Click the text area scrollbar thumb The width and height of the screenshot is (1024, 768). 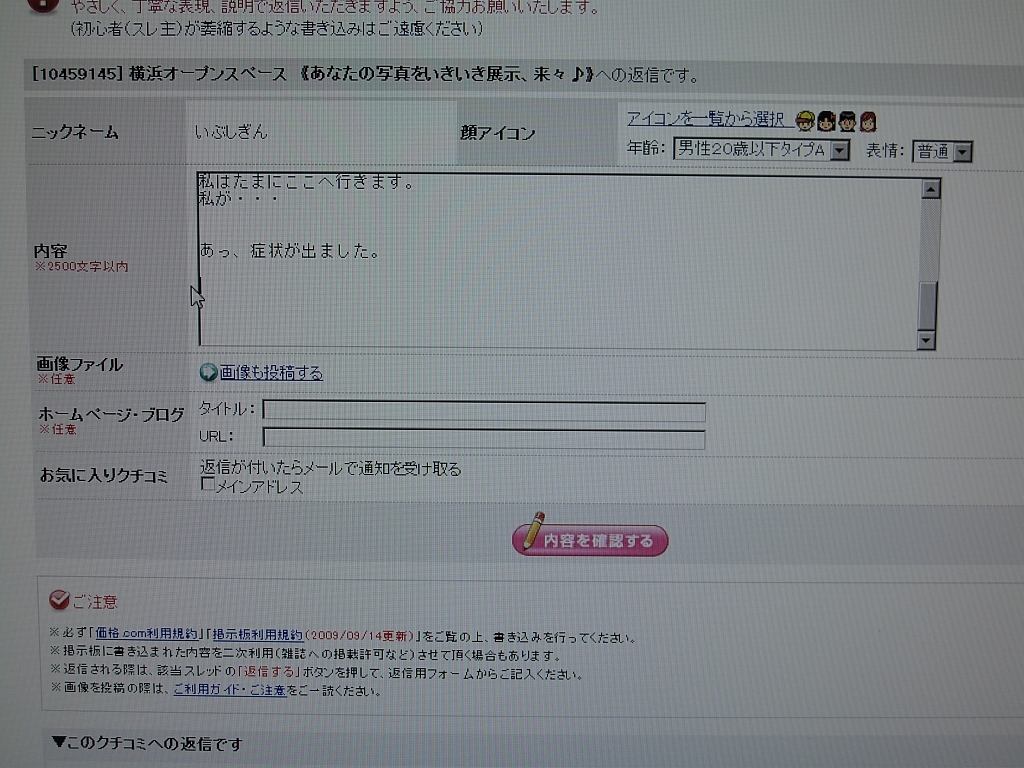[x=927, y=306]
